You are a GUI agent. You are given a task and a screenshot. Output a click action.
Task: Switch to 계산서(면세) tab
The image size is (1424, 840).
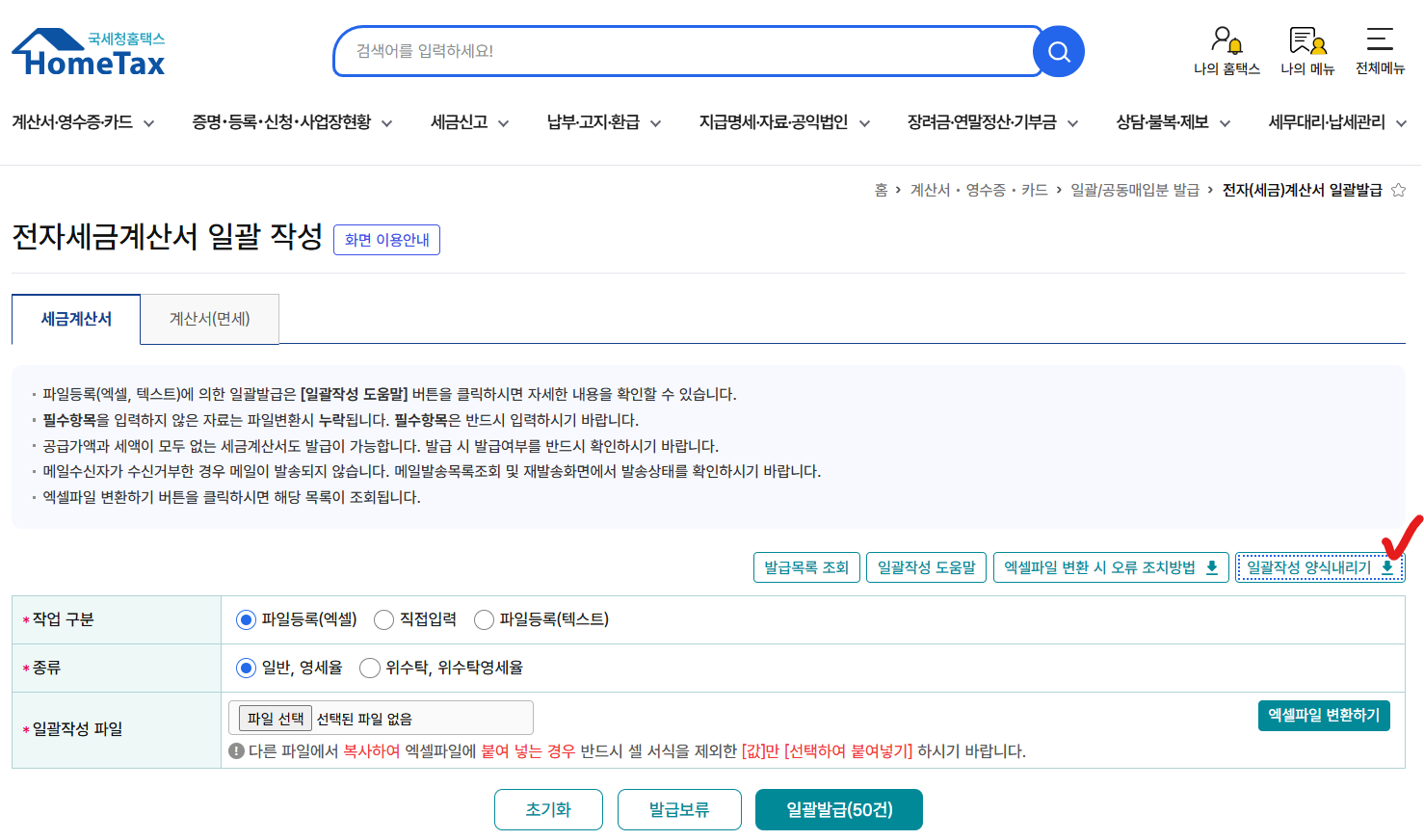[x=210, y=319]
